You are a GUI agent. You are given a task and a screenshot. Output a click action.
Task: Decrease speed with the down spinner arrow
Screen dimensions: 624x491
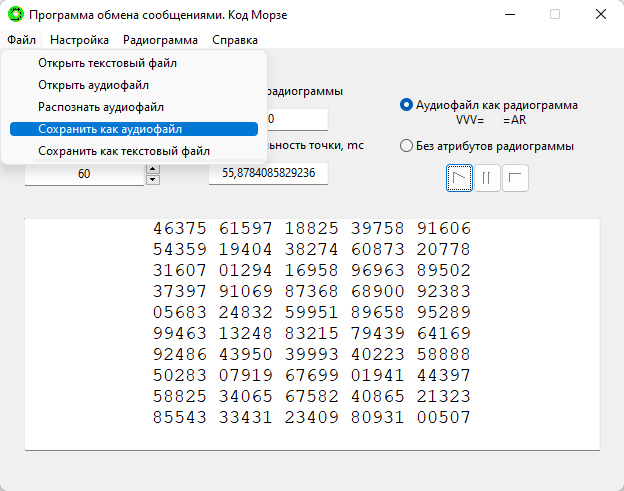pyautogui.click(x=153, y=180)
